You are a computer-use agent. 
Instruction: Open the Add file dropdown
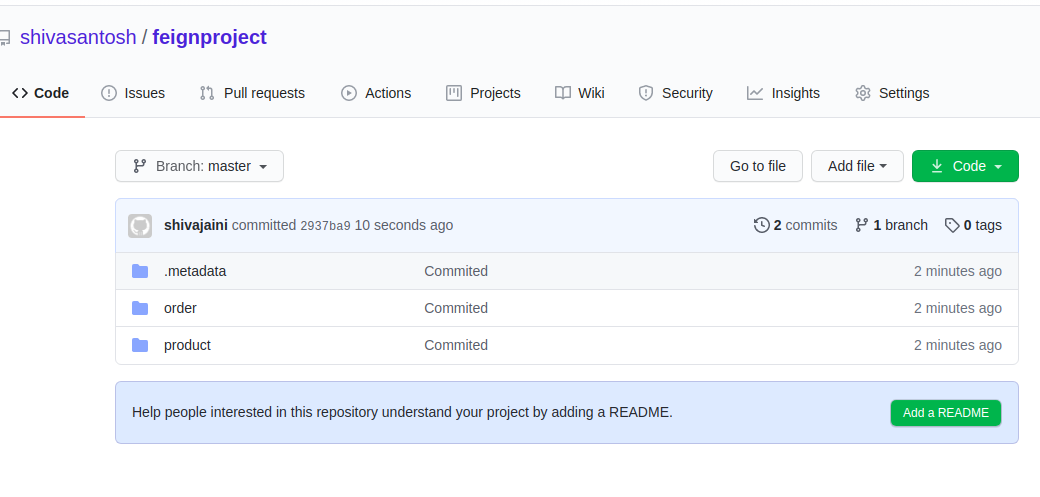857,166
